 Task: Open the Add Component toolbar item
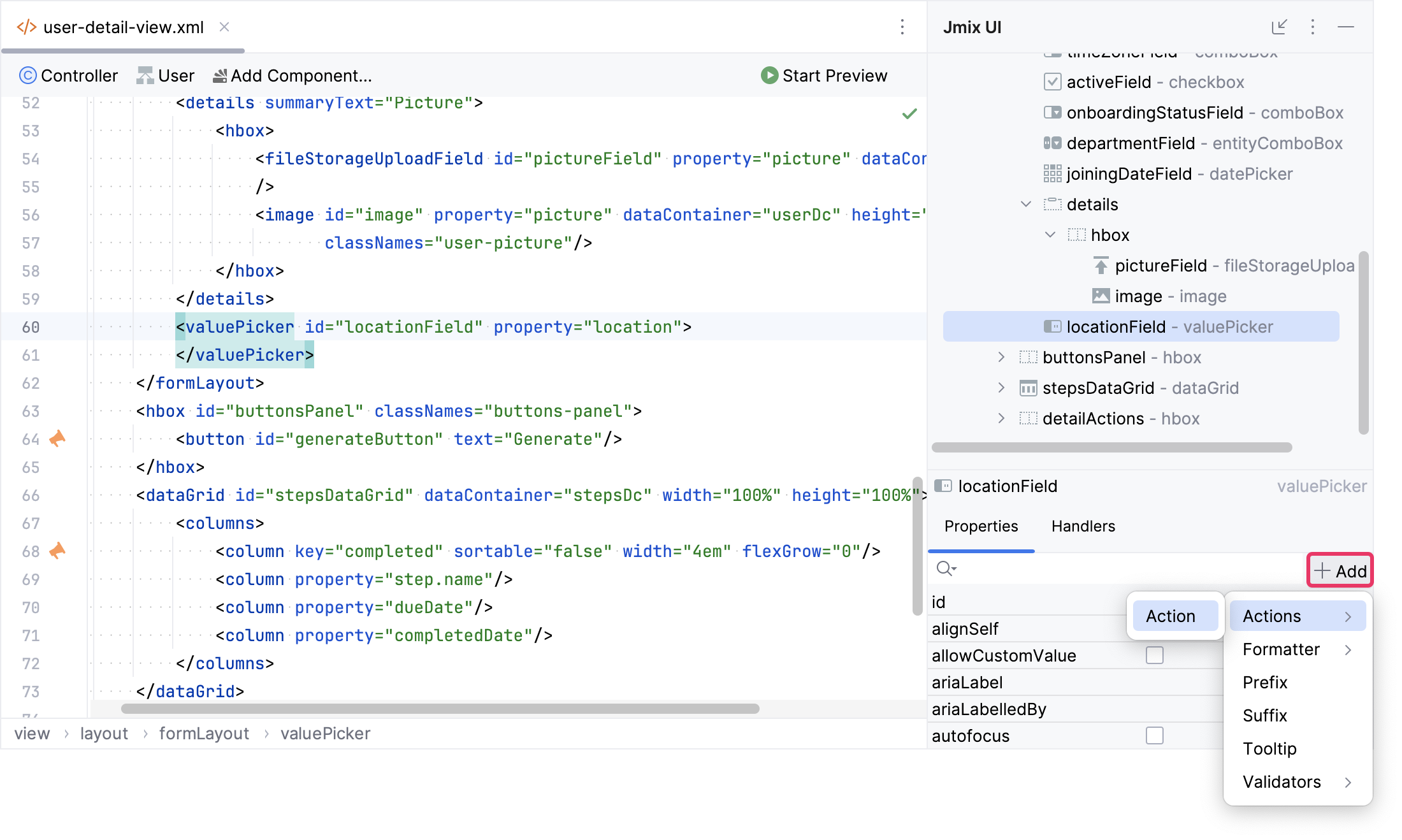point(292,76)
